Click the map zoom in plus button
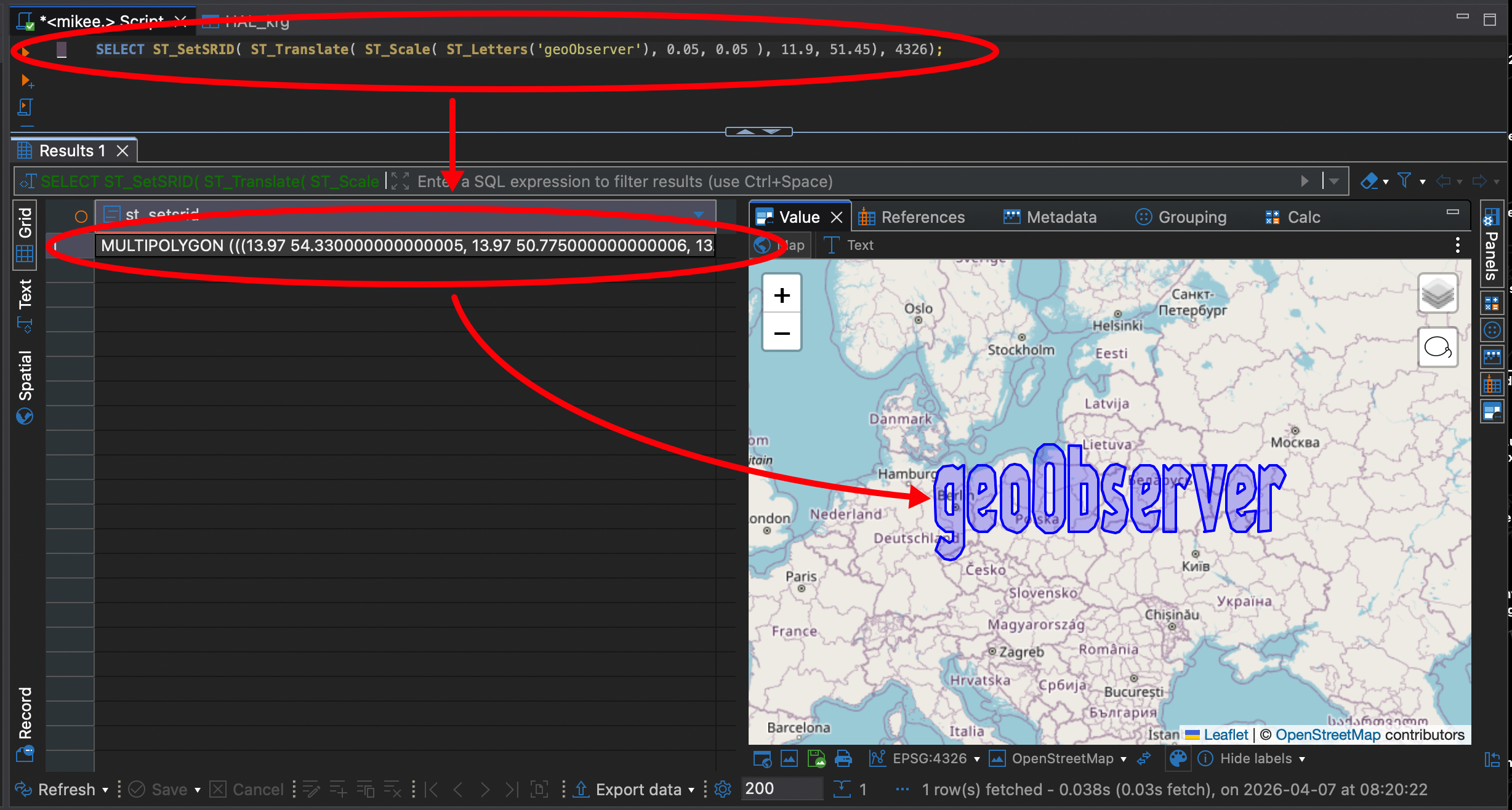Viewport: 1512px width, 810px height. coord(782,295)
